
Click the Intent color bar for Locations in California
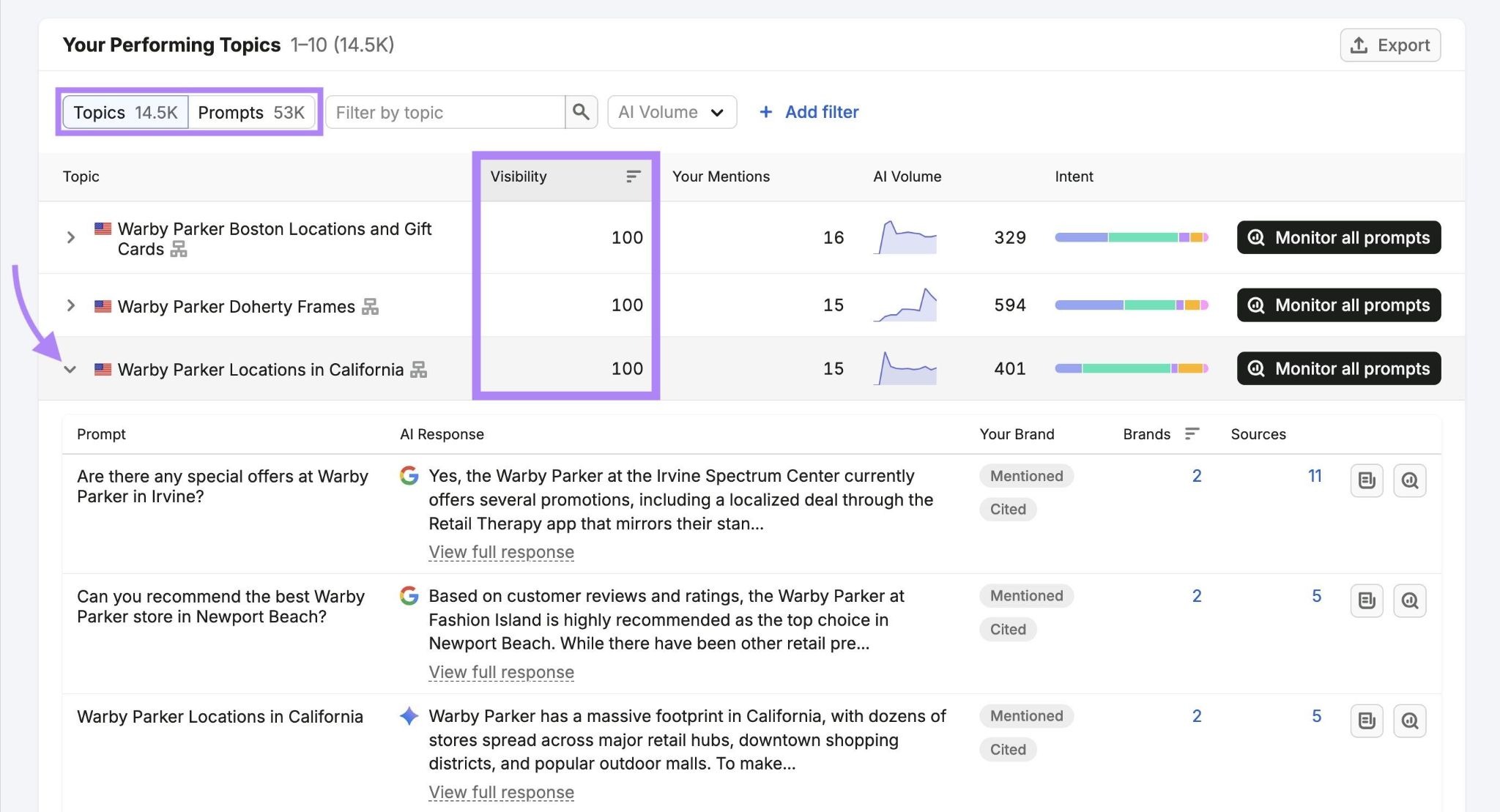click(x=1132, y=368)
